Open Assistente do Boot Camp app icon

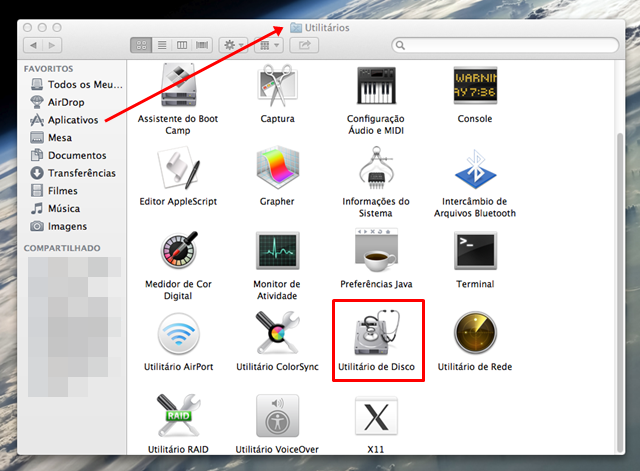pos(178,85)
